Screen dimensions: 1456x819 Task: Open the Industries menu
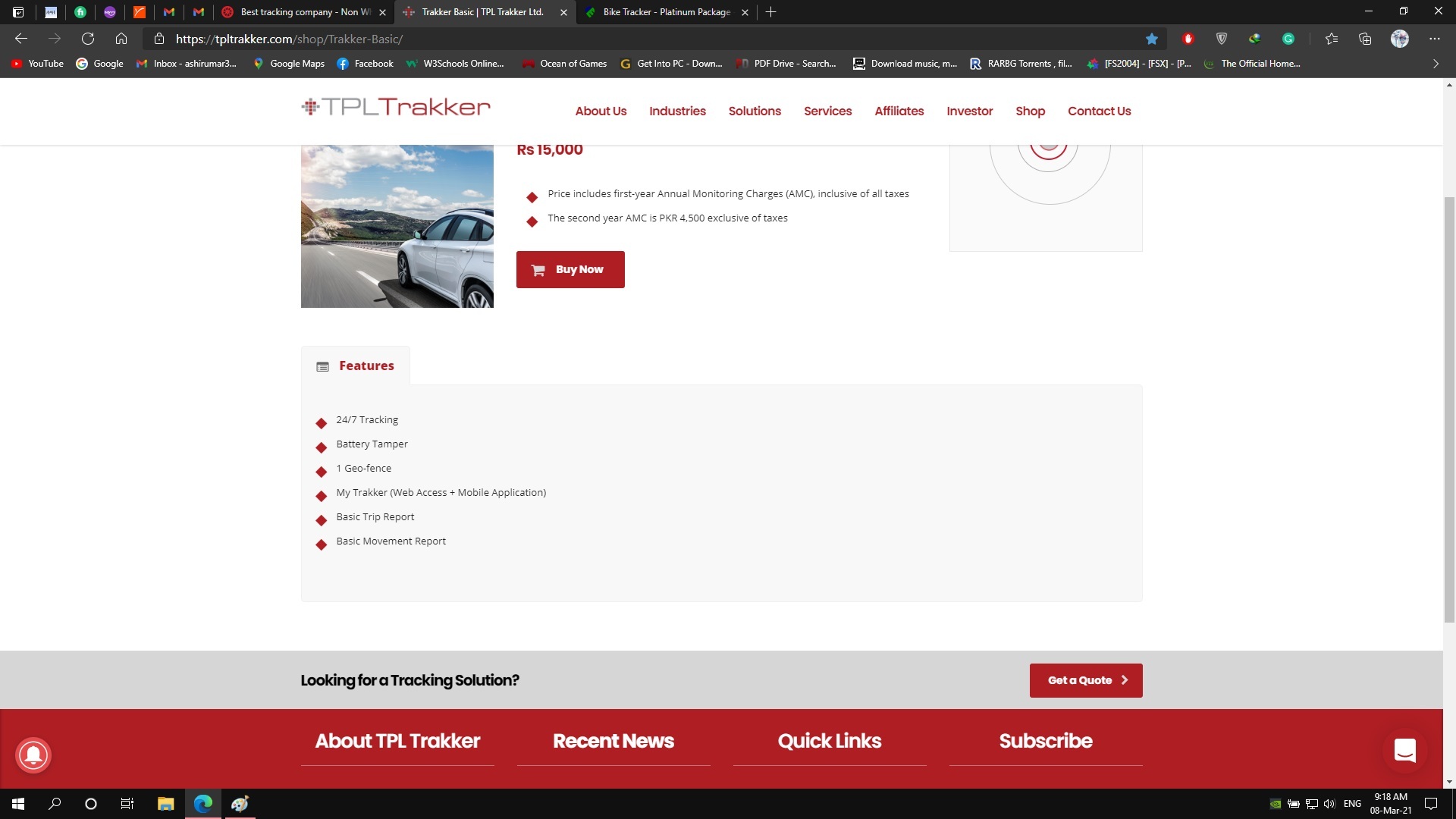point(677,111)
